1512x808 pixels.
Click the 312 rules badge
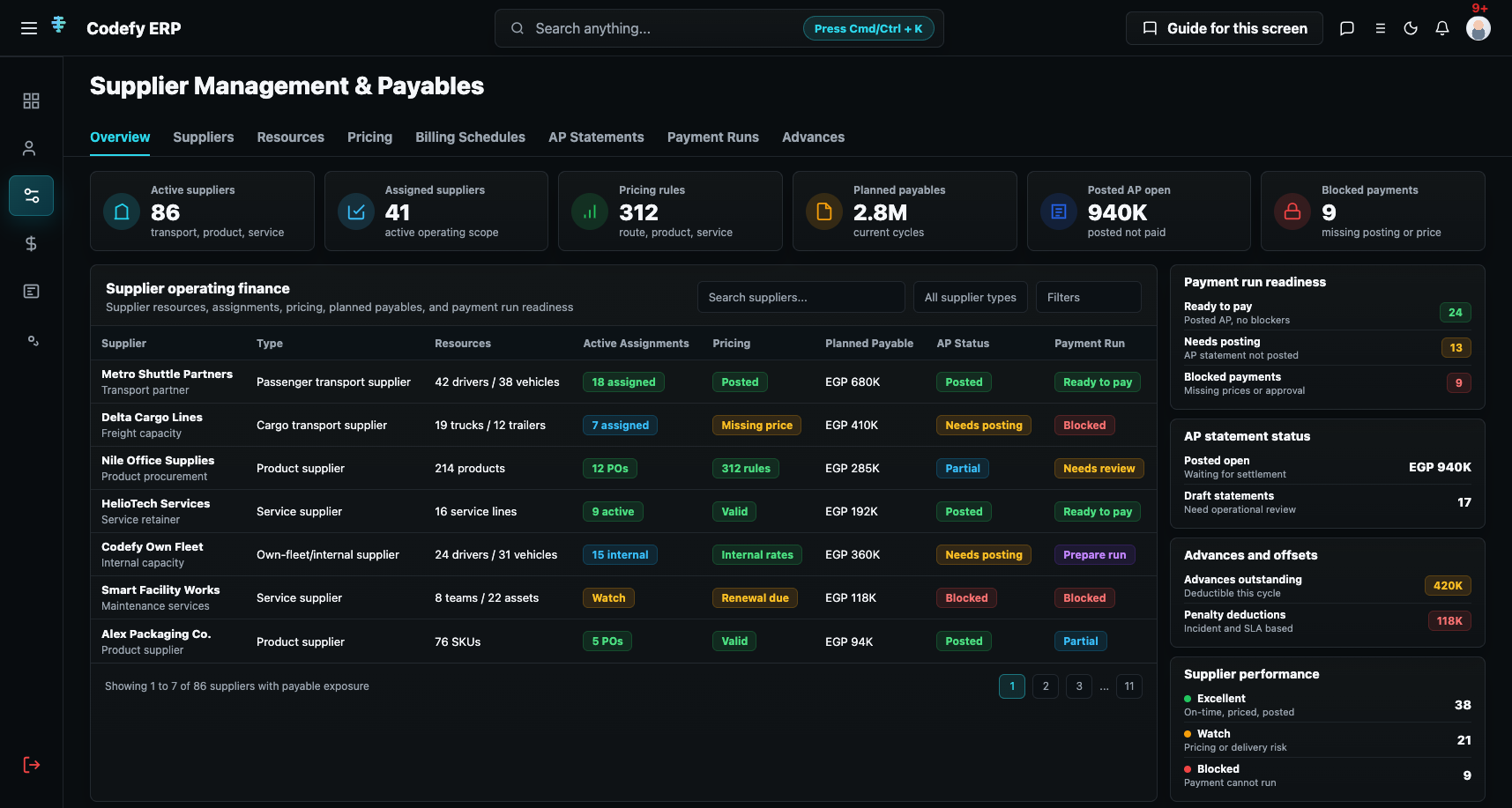[x=746, y=468]
